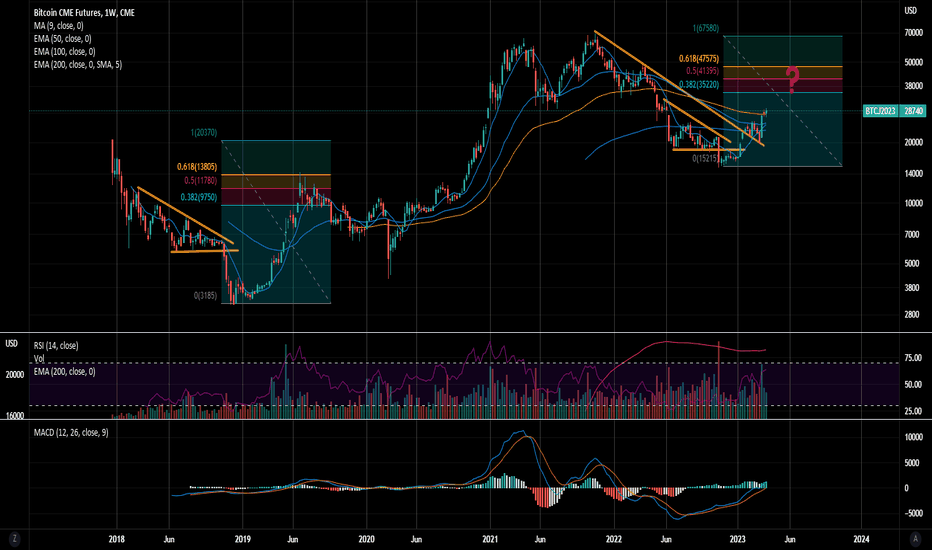Screen dimensions: 932x550
Task: Click the 50.00 RSI scale label
Action: [x=913, y=385]
